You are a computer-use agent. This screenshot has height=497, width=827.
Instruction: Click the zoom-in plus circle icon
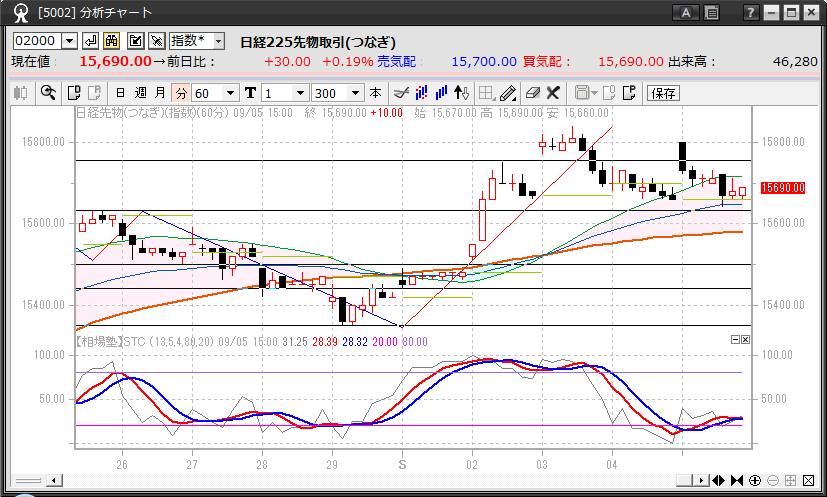(x=755, y=480)
